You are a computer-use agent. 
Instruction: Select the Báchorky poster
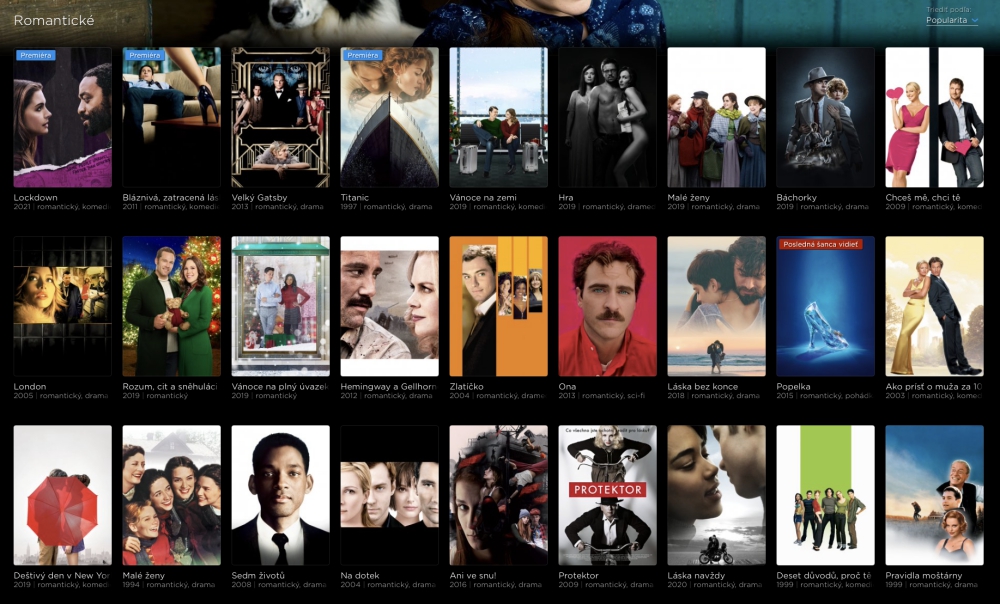826,117
